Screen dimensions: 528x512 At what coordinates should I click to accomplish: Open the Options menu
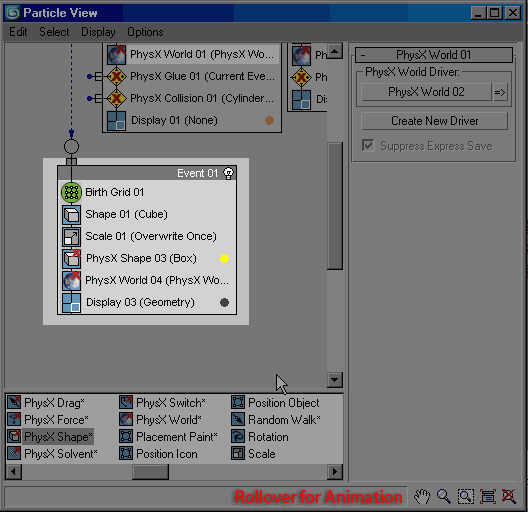coord(145,32)
